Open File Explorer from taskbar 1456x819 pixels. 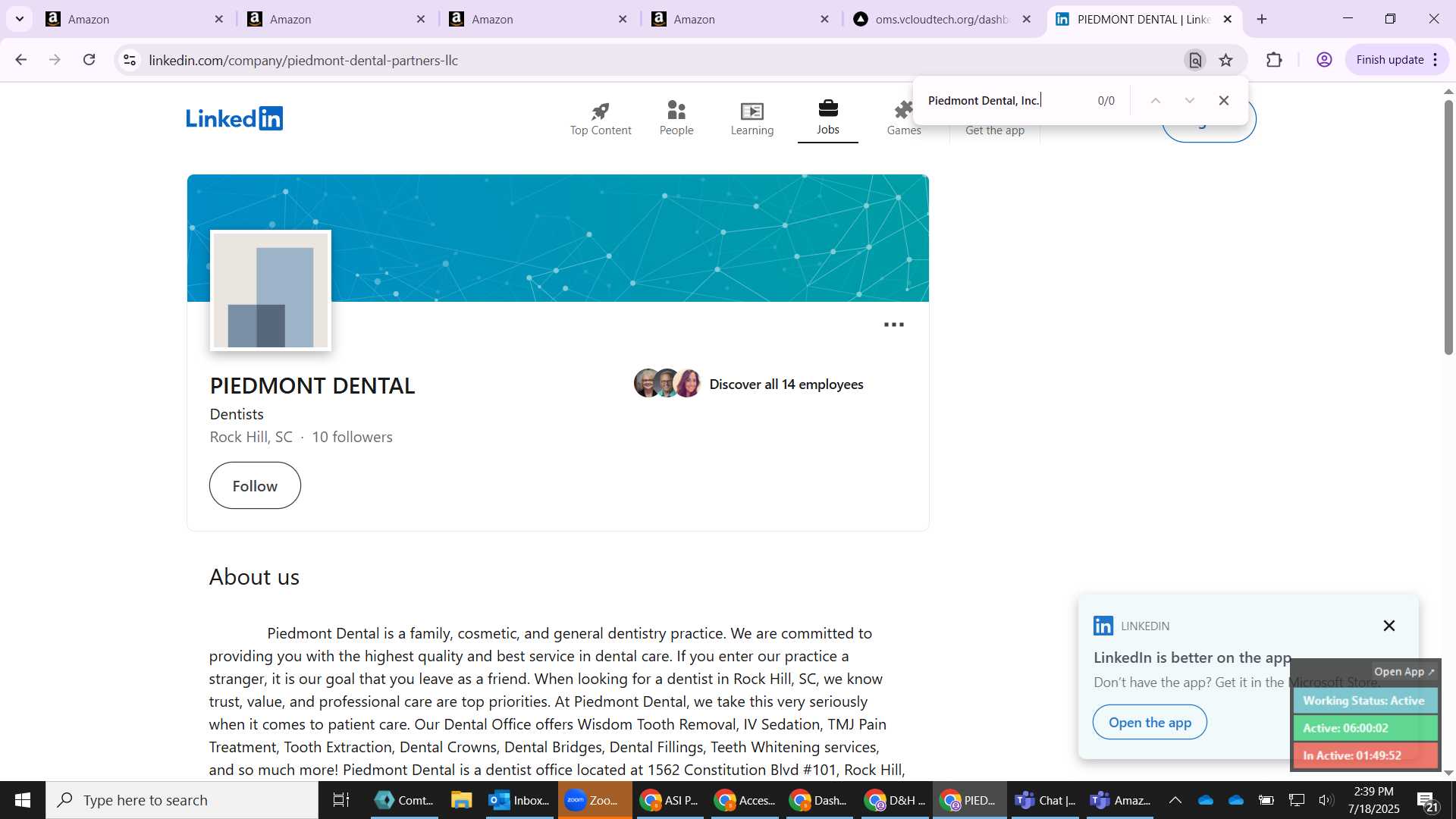[x=461, y=800]
